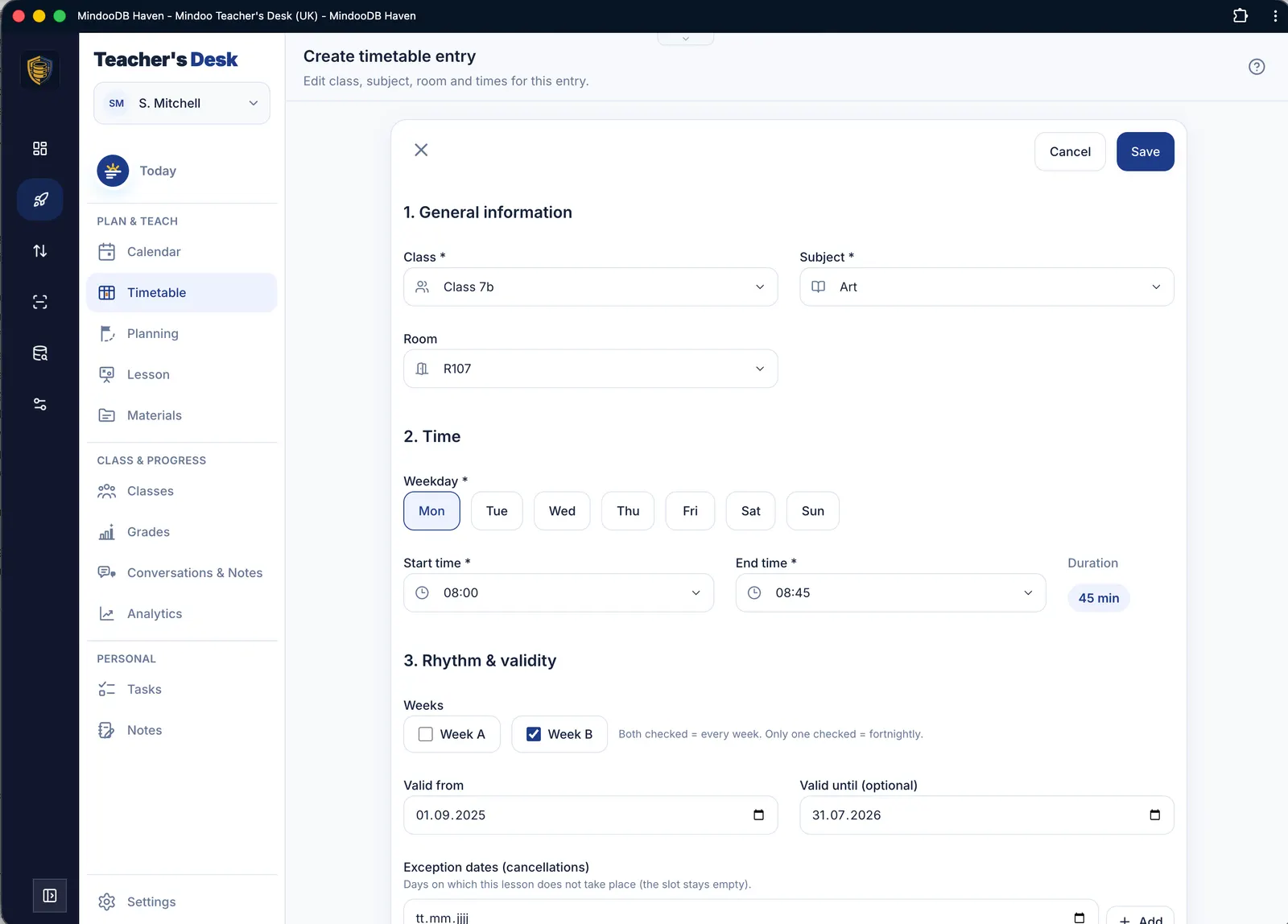Viewport: 1288px width, 924px height.
Task: Go to Planning in the sidebar
Action: tap(182, 334)
